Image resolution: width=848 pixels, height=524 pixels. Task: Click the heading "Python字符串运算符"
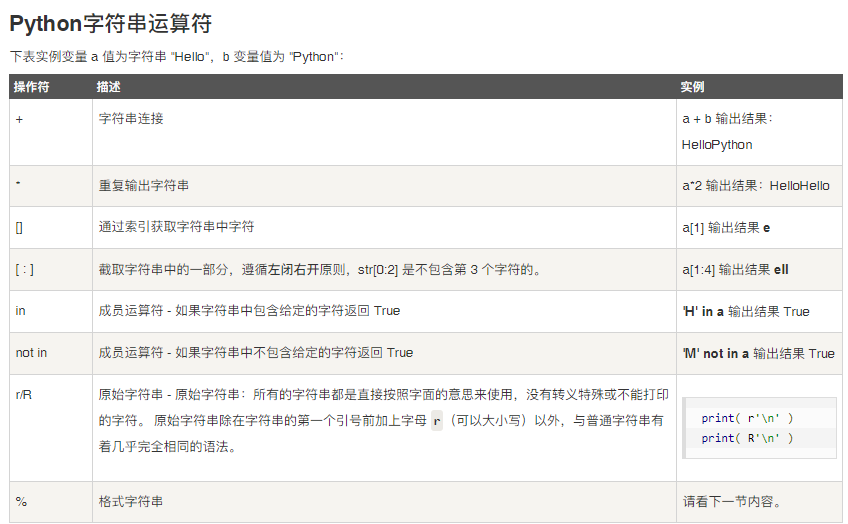point(111,24)
